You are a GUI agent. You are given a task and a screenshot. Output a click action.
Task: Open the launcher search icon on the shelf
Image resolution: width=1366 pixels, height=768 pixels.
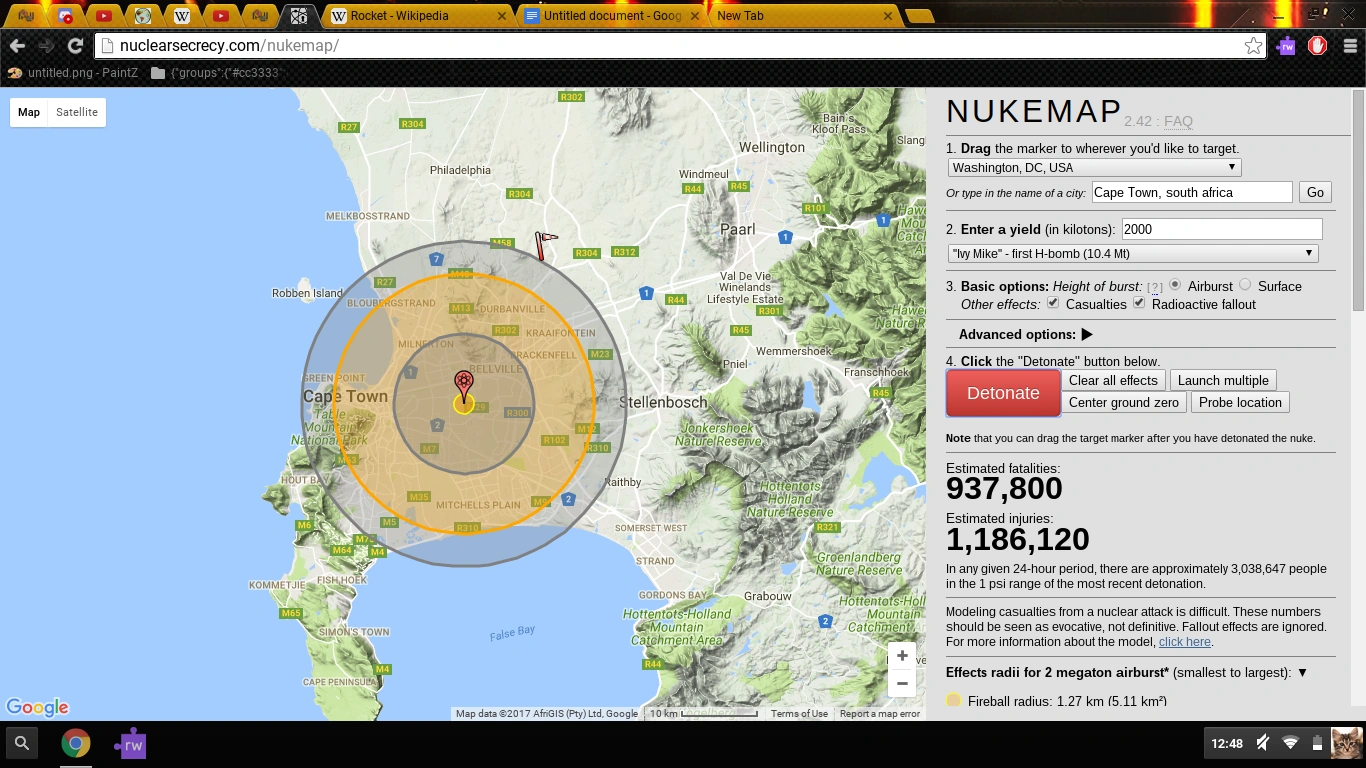(22, 743)
